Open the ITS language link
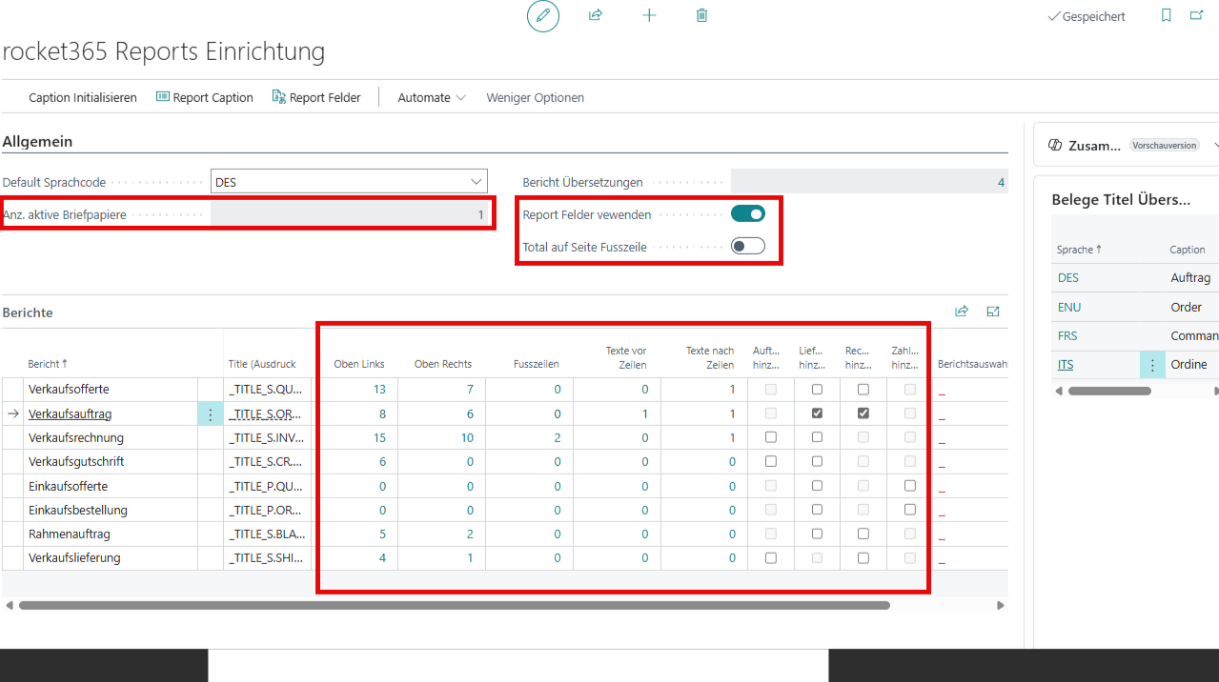This screenshot has width=1219, height=682. click(x=1066, y=365)
